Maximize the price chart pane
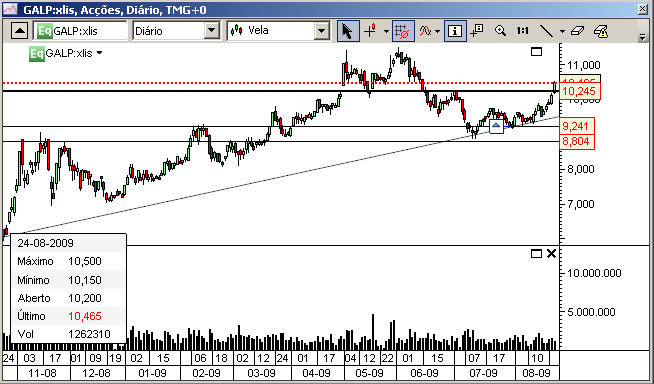 pyautogui.click(x=536, y=52)
